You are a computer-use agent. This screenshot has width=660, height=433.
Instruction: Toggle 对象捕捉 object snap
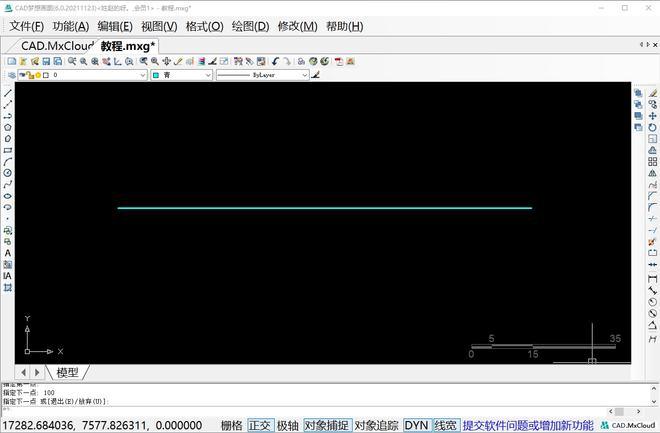pos(327,425)
